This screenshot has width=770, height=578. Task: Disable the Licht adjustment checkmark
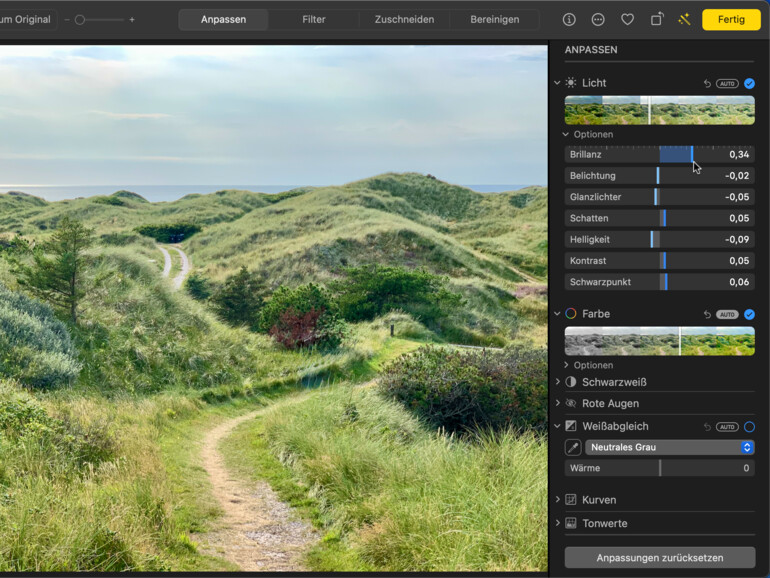(749, 83)
